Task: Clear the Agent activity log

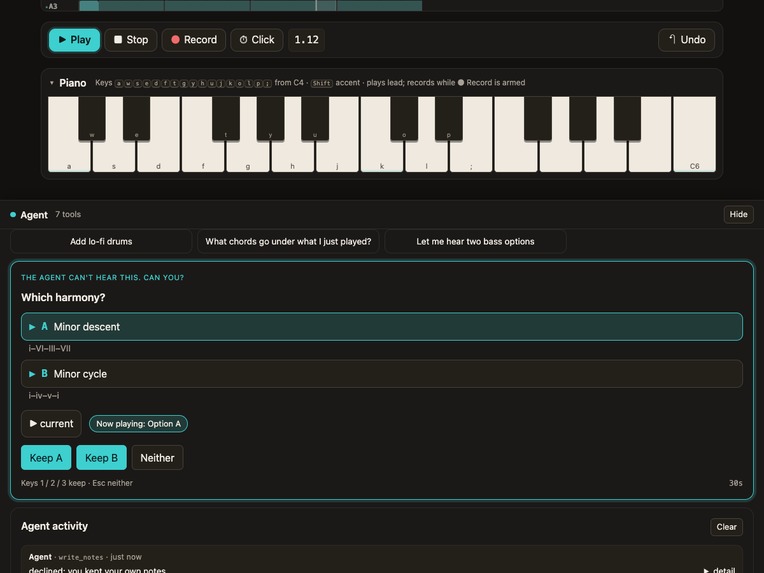Action: click(726, 527)
